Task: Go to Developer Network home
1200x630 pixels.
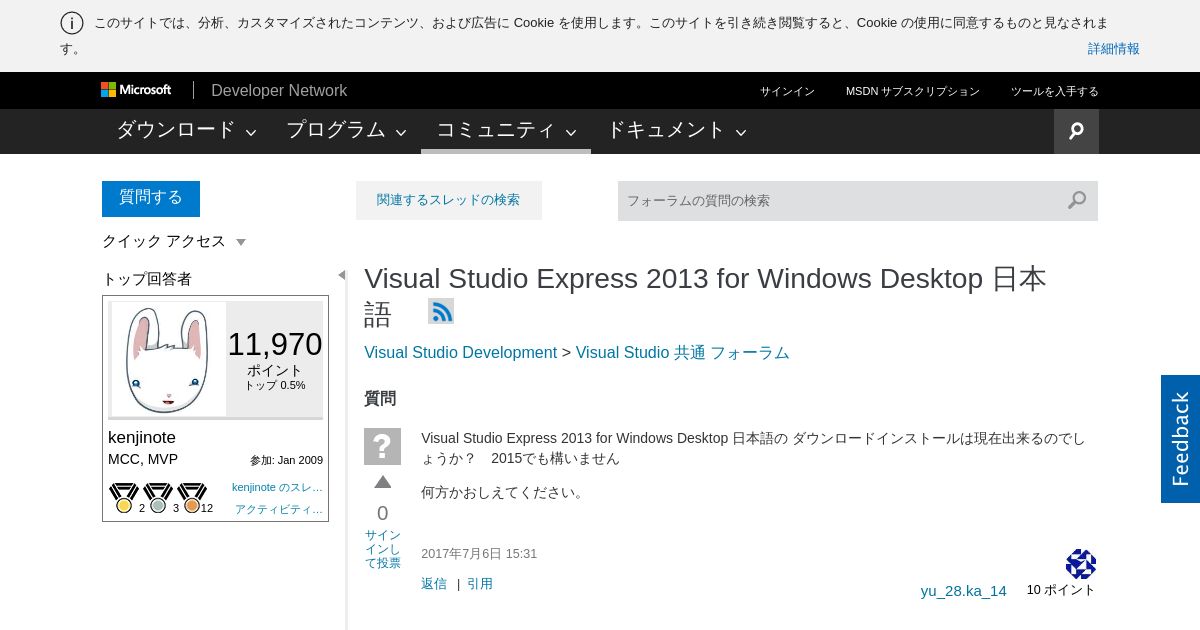Action: coord(279,90)
